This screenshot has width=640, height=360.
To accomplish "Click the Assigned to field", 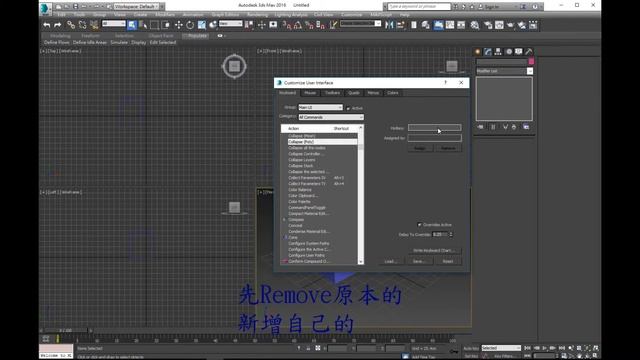I will tap(435, 138).
